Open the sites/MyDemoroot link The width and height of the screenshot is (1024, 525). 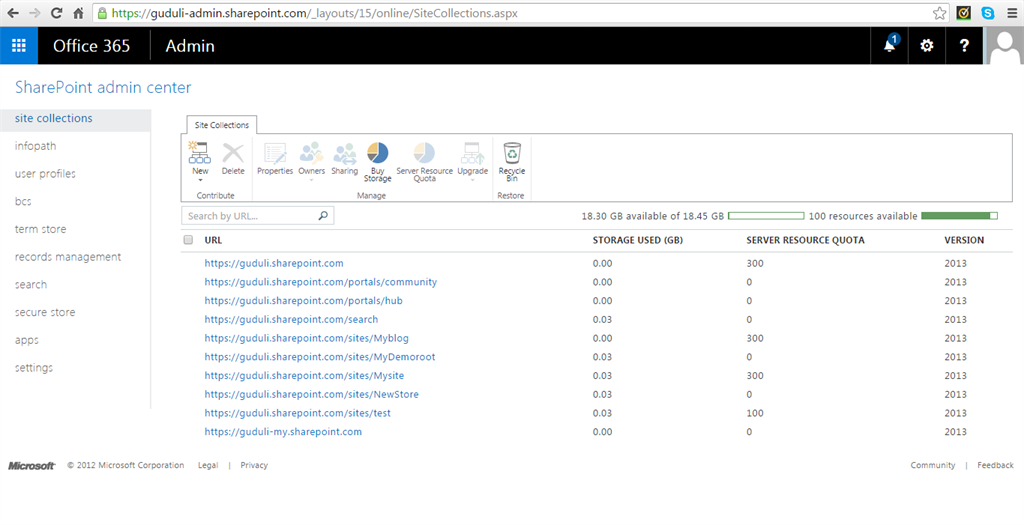click(x=320, y=357)
